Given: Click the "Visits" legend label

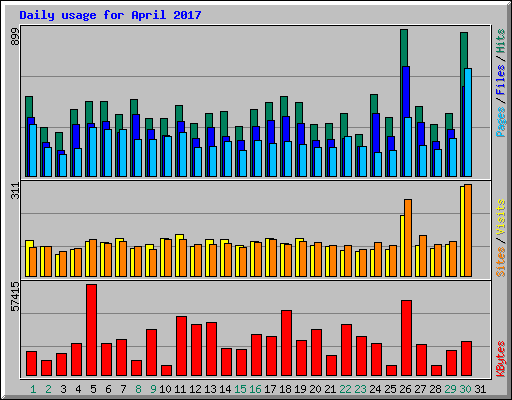Looking at the screenshot, I should [500, 217].
